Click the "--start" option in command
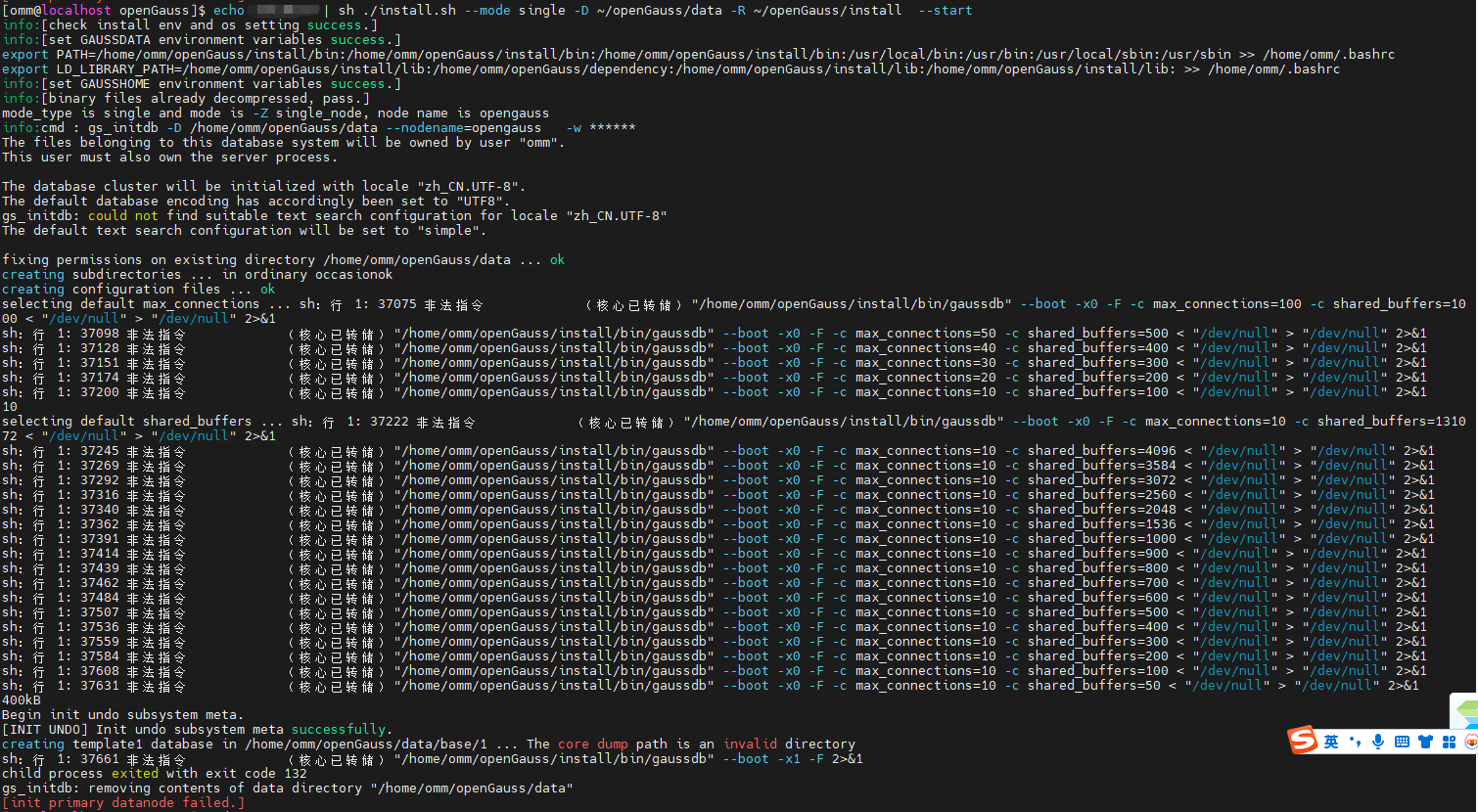Image resolution: width=1478 pixels, height=812 pixels. 946,10
